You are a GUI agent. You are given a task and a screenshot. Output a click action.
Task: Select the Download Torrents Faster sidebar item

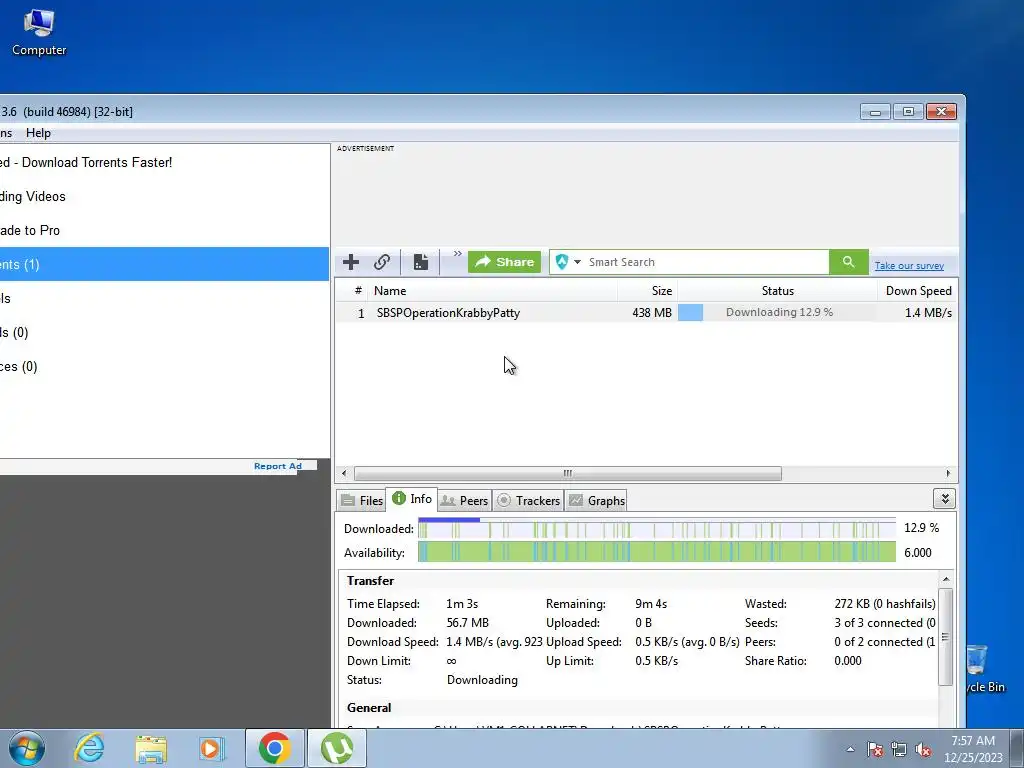164,163
